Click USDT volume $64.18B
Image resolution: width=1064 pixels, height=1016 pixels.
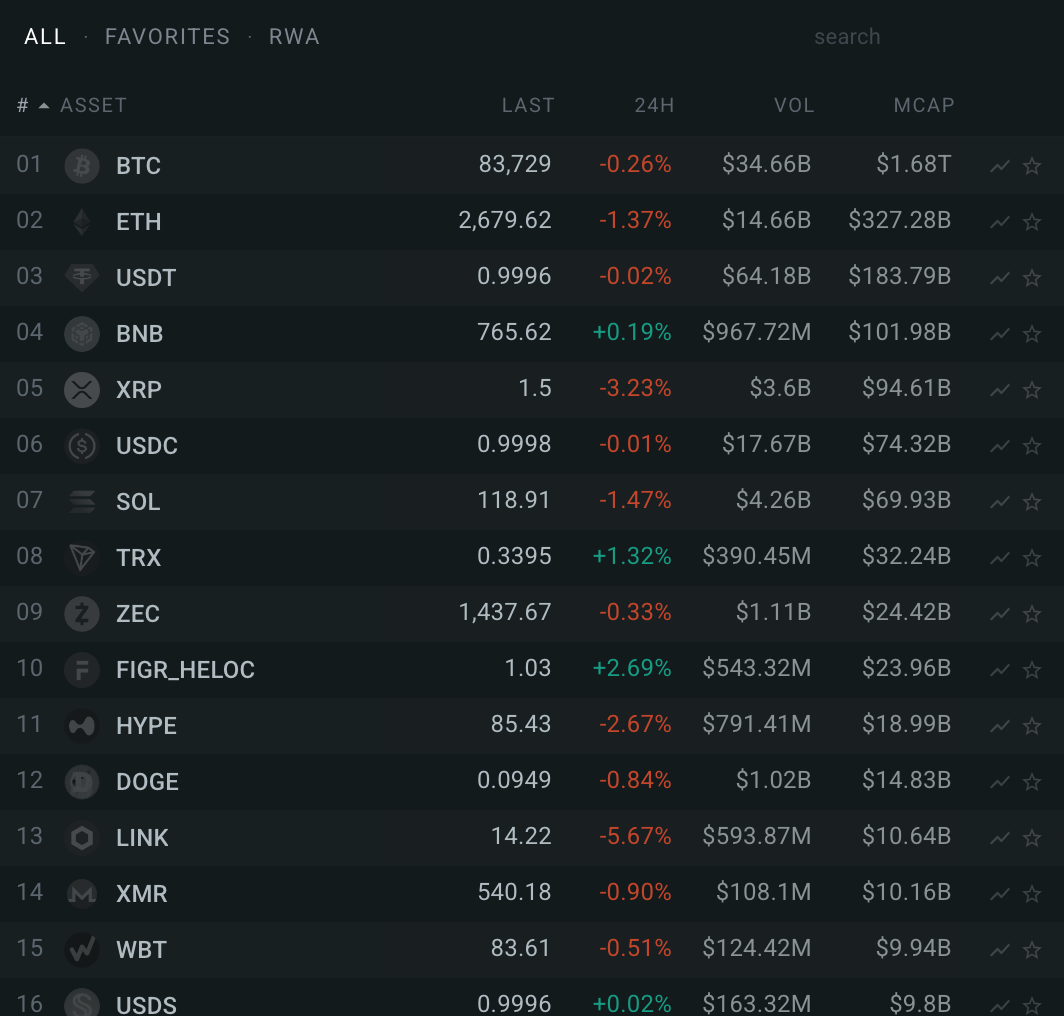tap(766, 276)
